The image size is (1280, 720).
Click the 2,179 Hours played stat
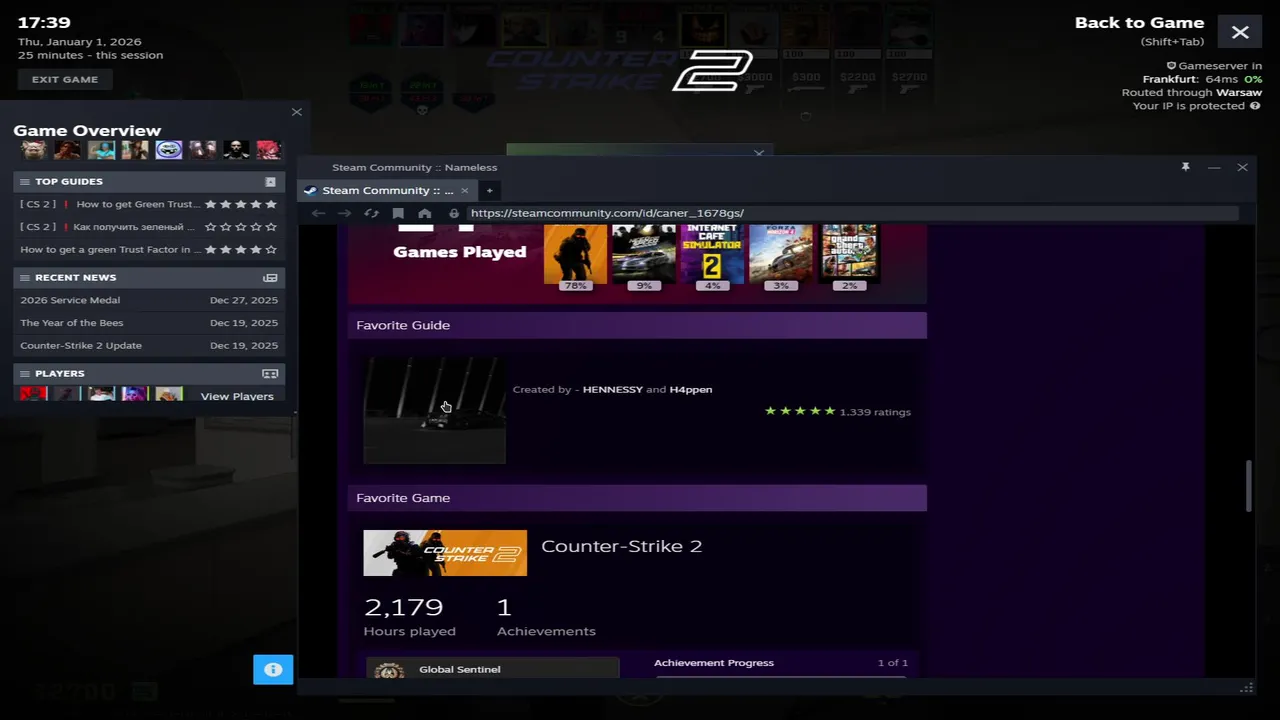(x=409, y=617)
